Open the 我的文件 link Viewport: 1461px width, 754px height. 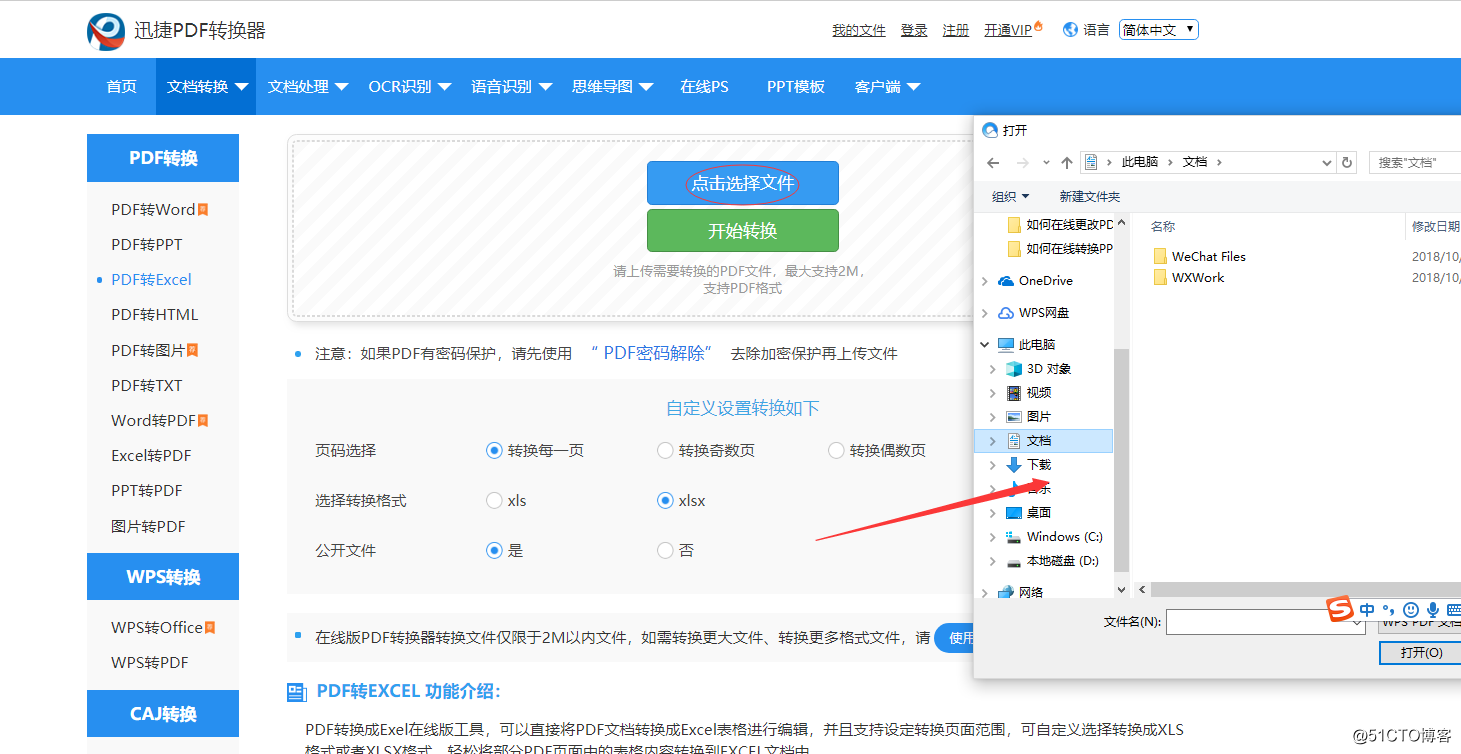[x=859, y=31]
